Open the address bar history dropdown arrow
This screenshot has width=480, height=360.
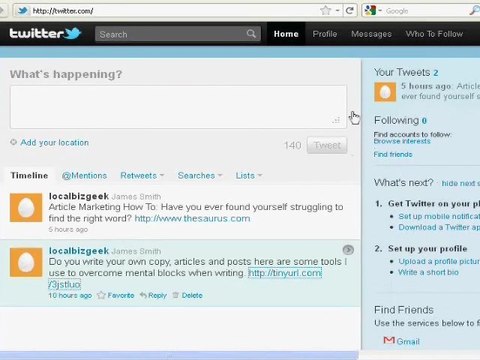tap(338, 11)
